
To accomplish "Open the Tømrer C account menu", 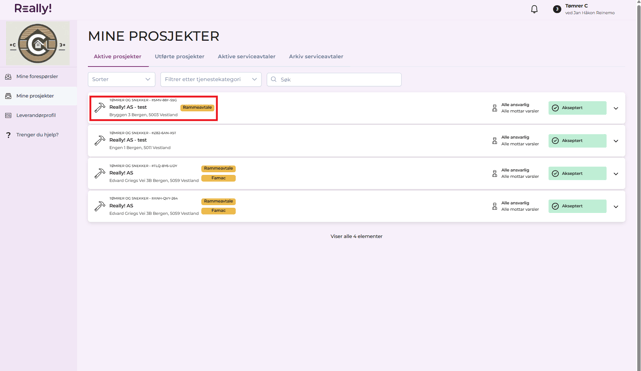I will point(589,9).
